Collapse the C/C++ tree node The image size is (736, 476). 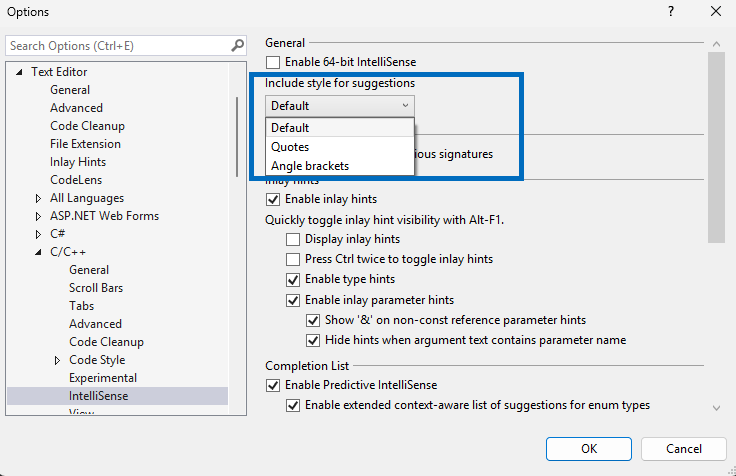(x=38, y=252)
